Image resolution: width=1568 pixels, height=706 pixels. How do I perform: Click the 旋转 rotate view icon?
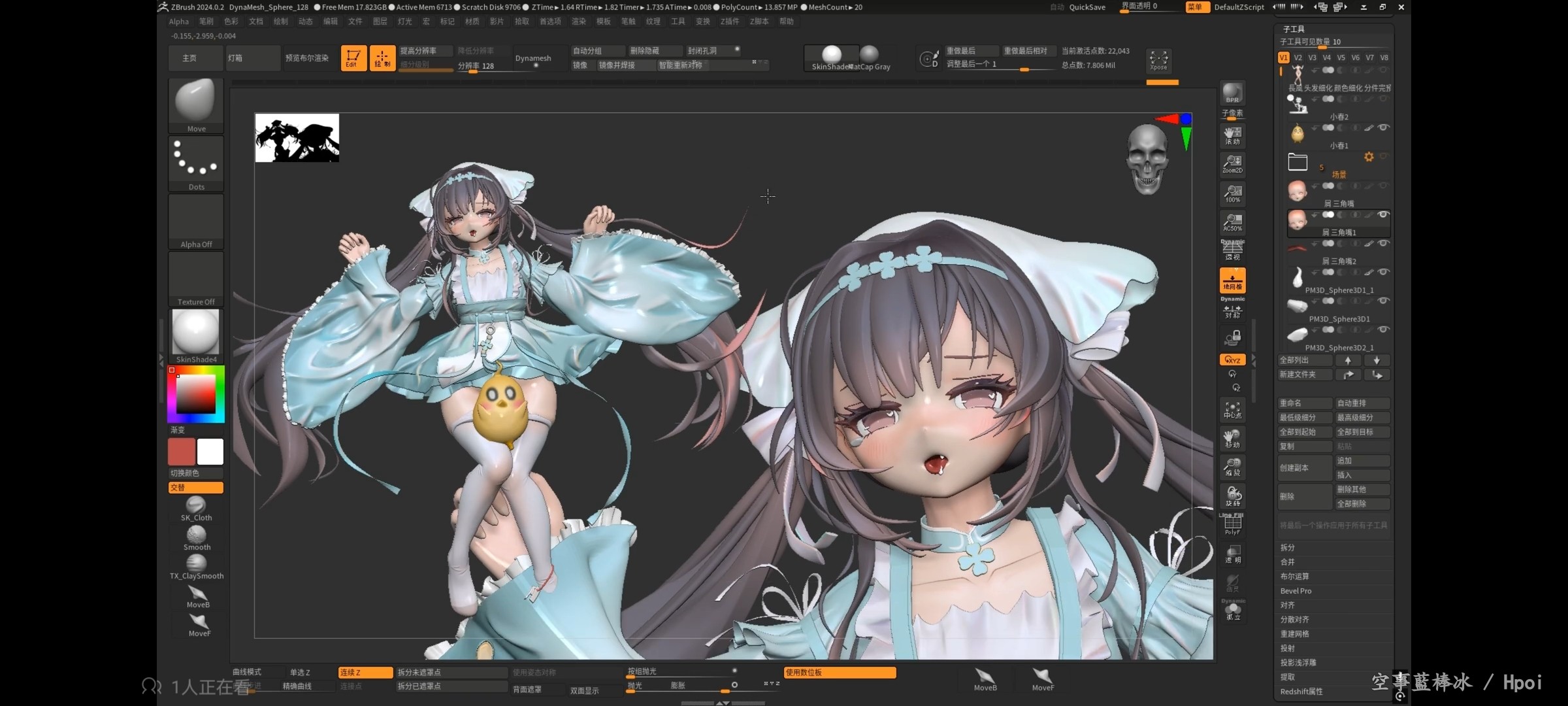[x=1233, y=496]
